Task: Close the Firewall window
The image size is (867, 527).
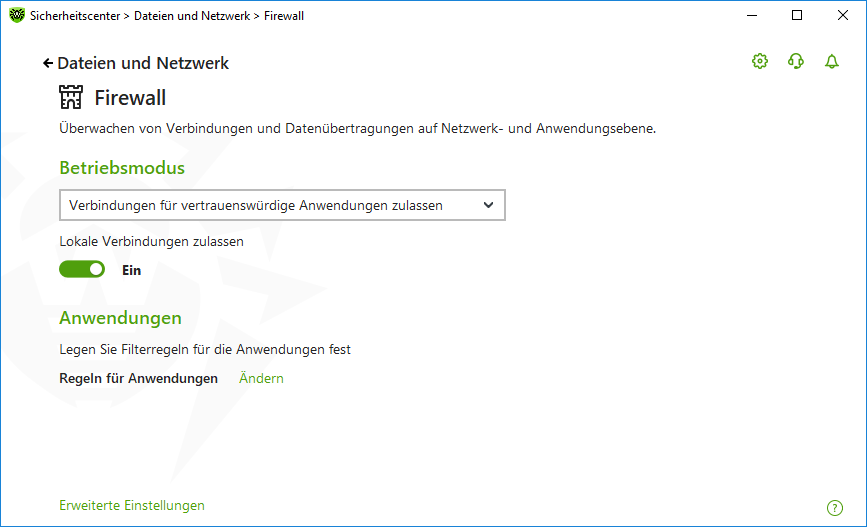Action: pos(843,15)
